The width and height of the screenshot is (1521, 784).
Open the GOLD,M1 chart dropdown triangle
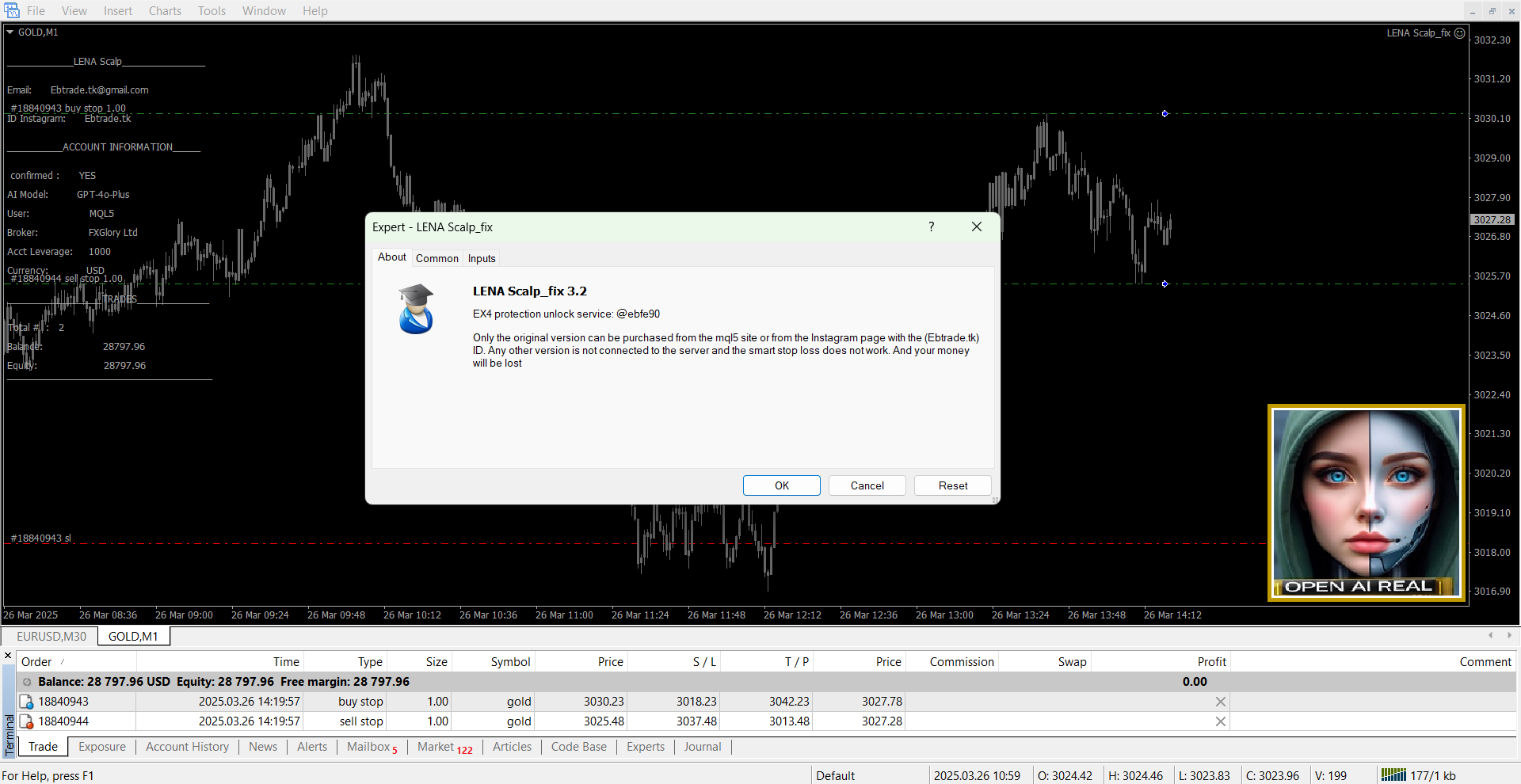(x=10, y=32)
